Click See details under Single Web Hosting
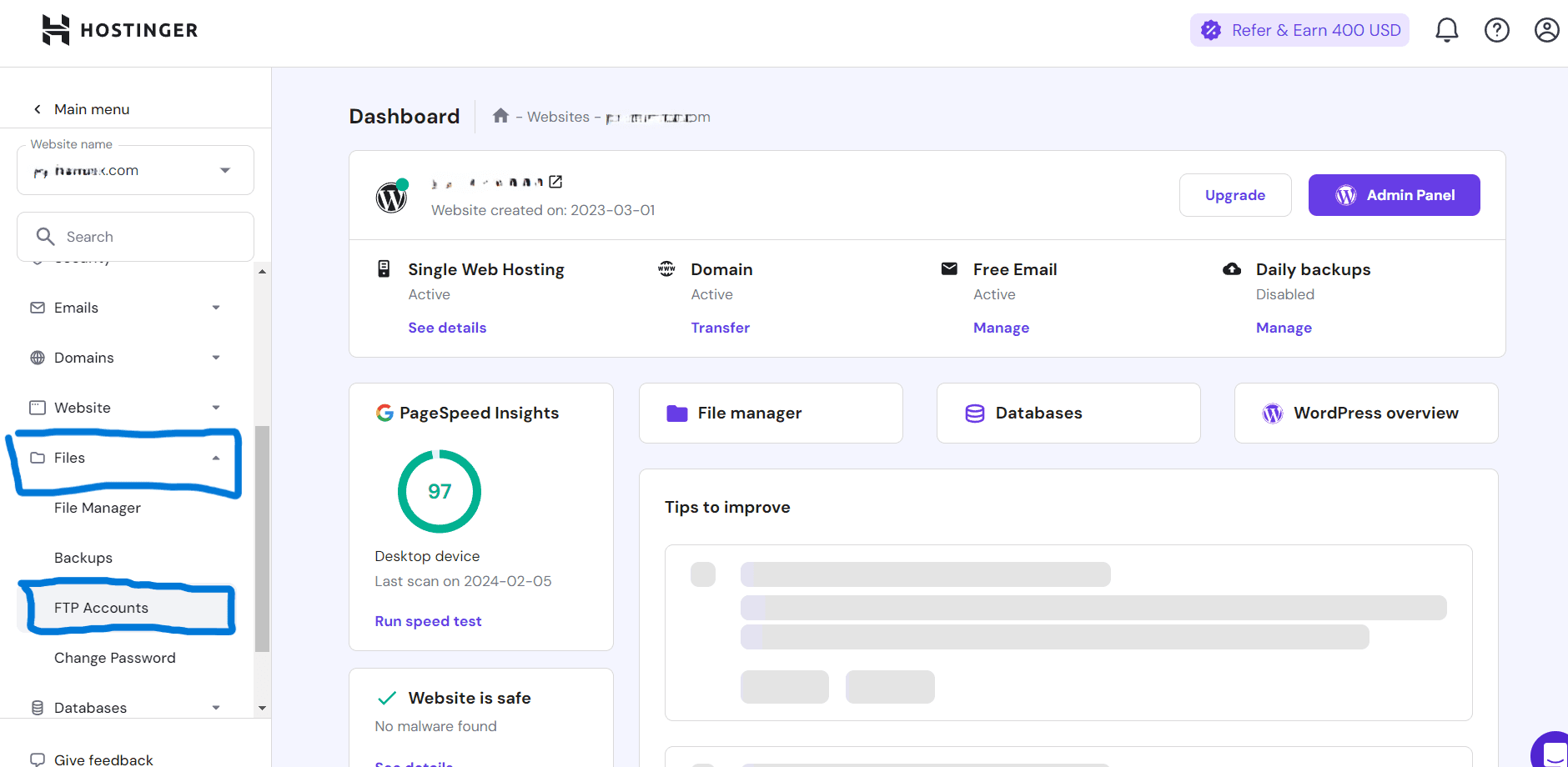The image size is (1568, 767). coord(447,328)
